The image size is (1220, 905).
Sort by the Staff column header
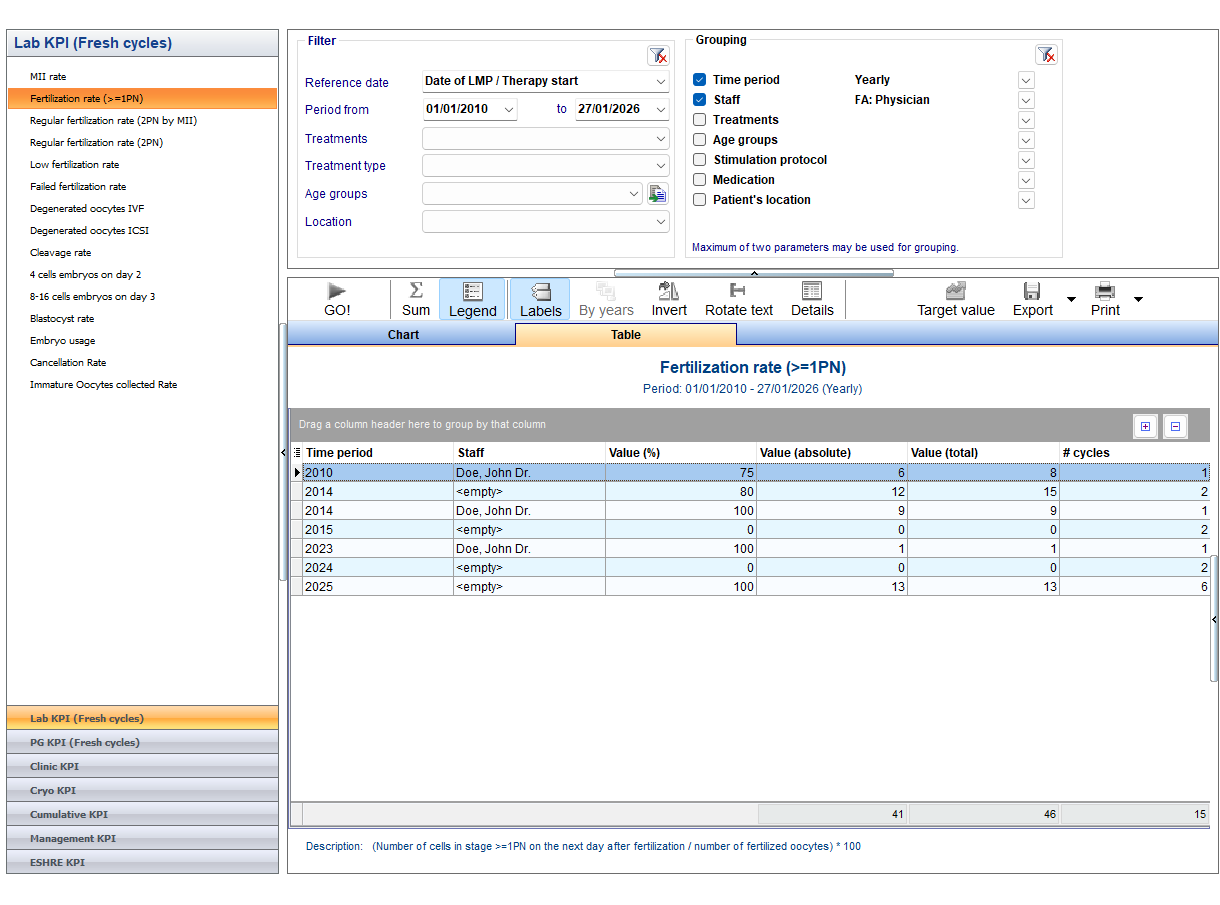[x=529, y=453]
